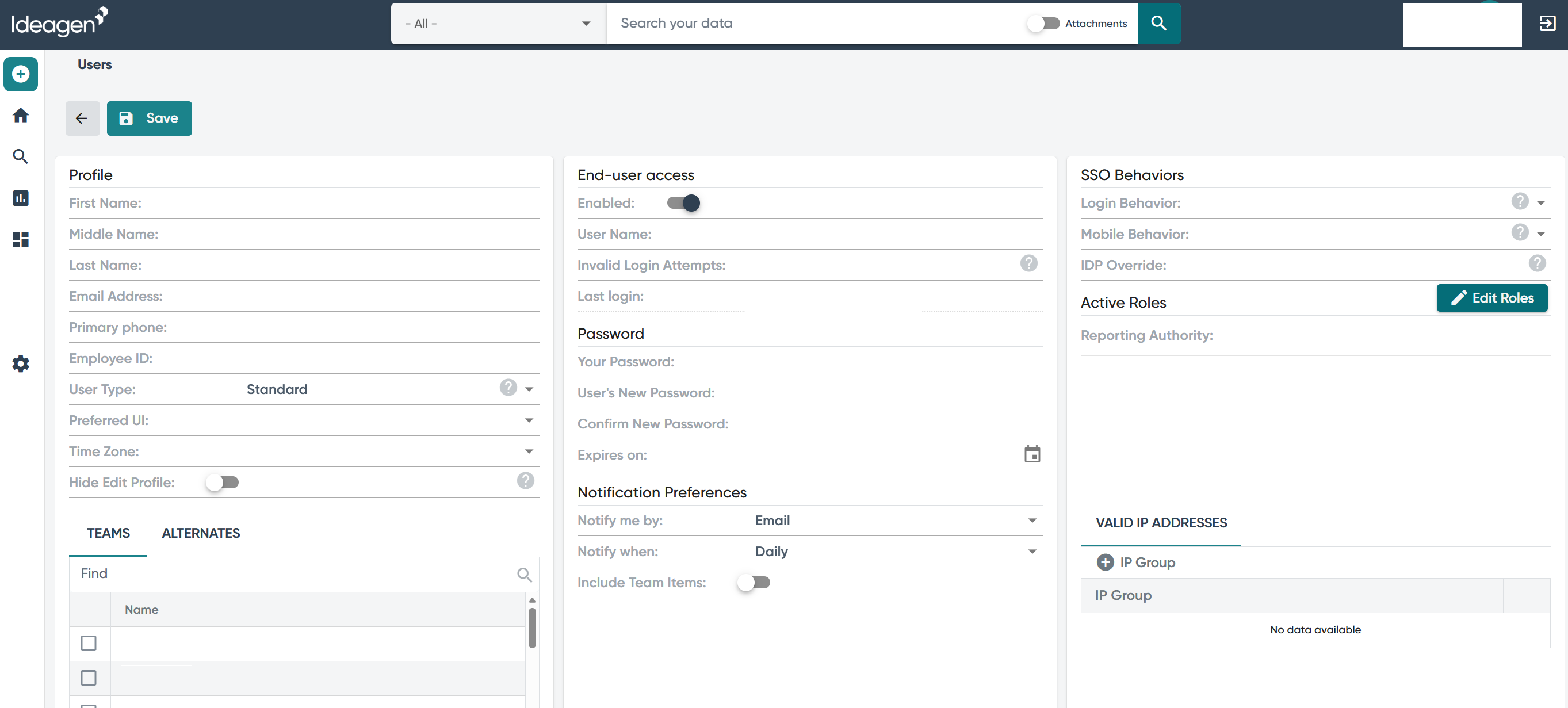Open the reports bar-chart icon in sidebar
Viewport: 1568px width, 708px height.
tap(21, 198)
